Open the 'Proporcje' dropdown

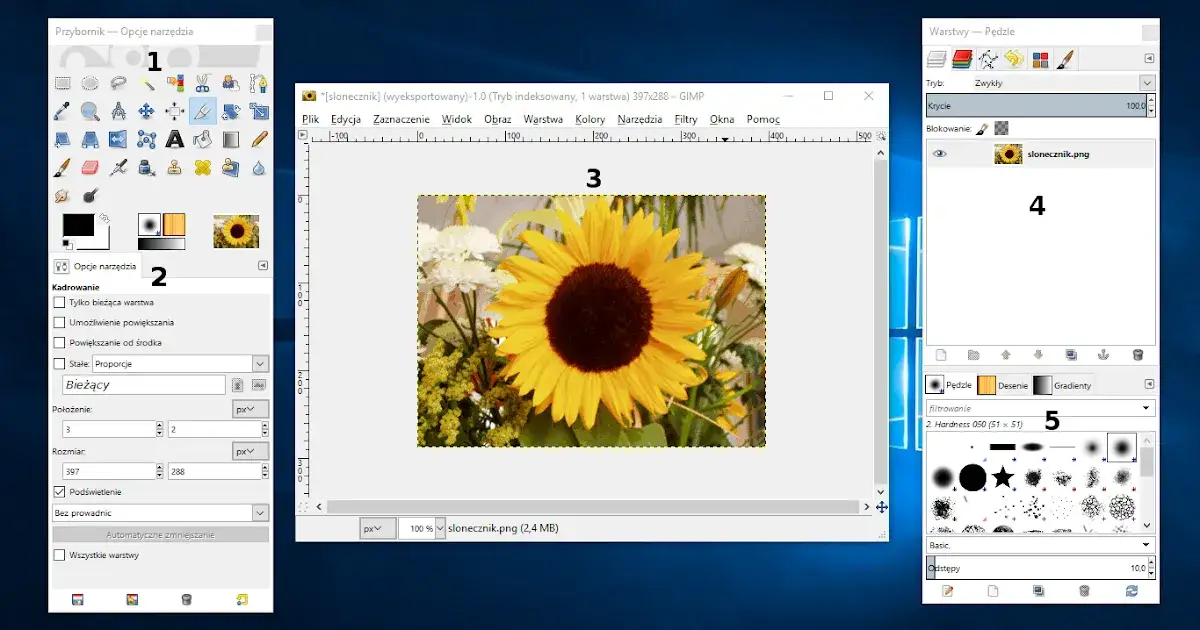point(181,364)
